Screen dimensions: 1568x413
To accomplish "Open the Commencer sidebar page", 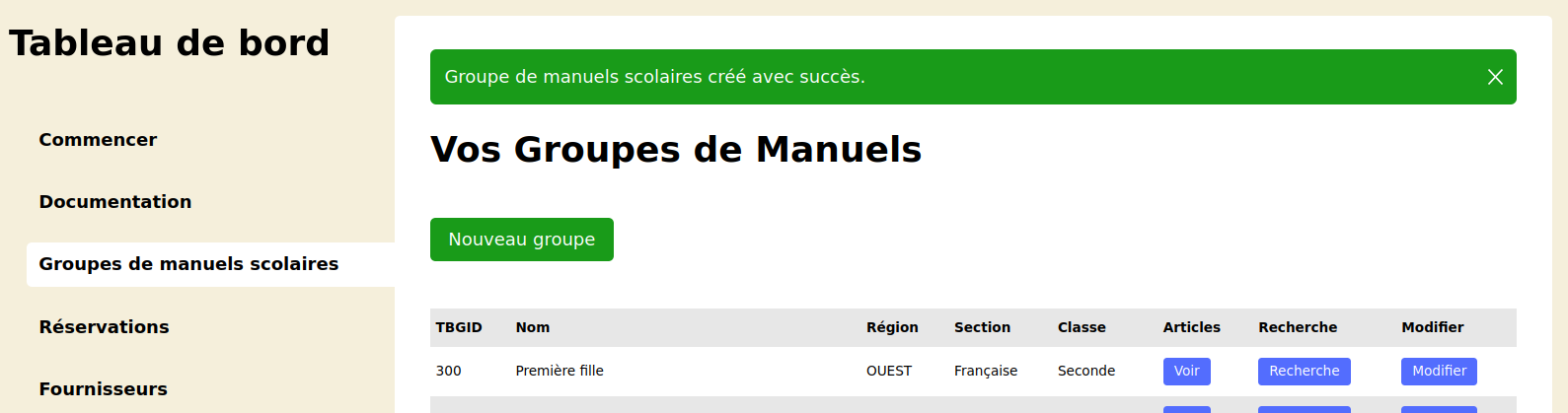I will click(x=98, y=140).
